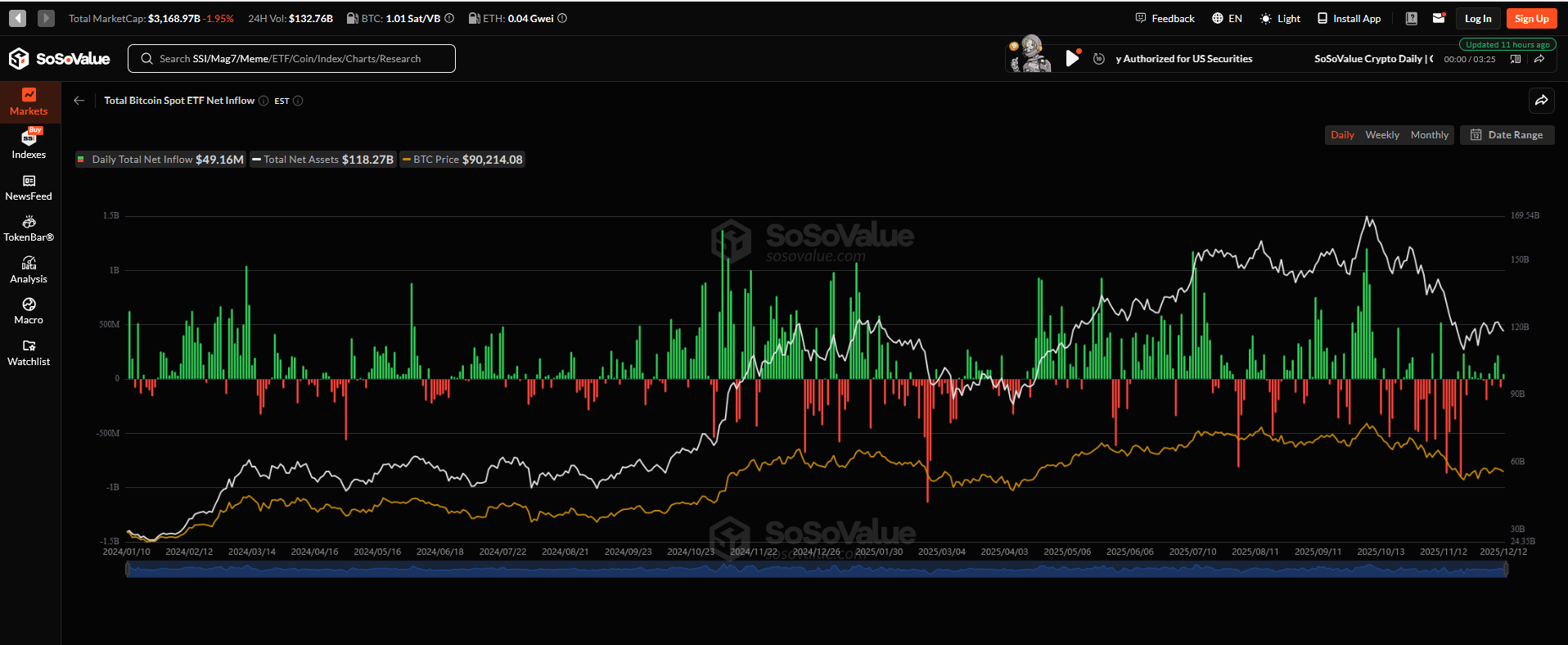Toggle Daily Total Net Inflow series
Image resolution: width=1568 pixels, height=645 pixels.
pyautogui.click(x=160, y=160)
